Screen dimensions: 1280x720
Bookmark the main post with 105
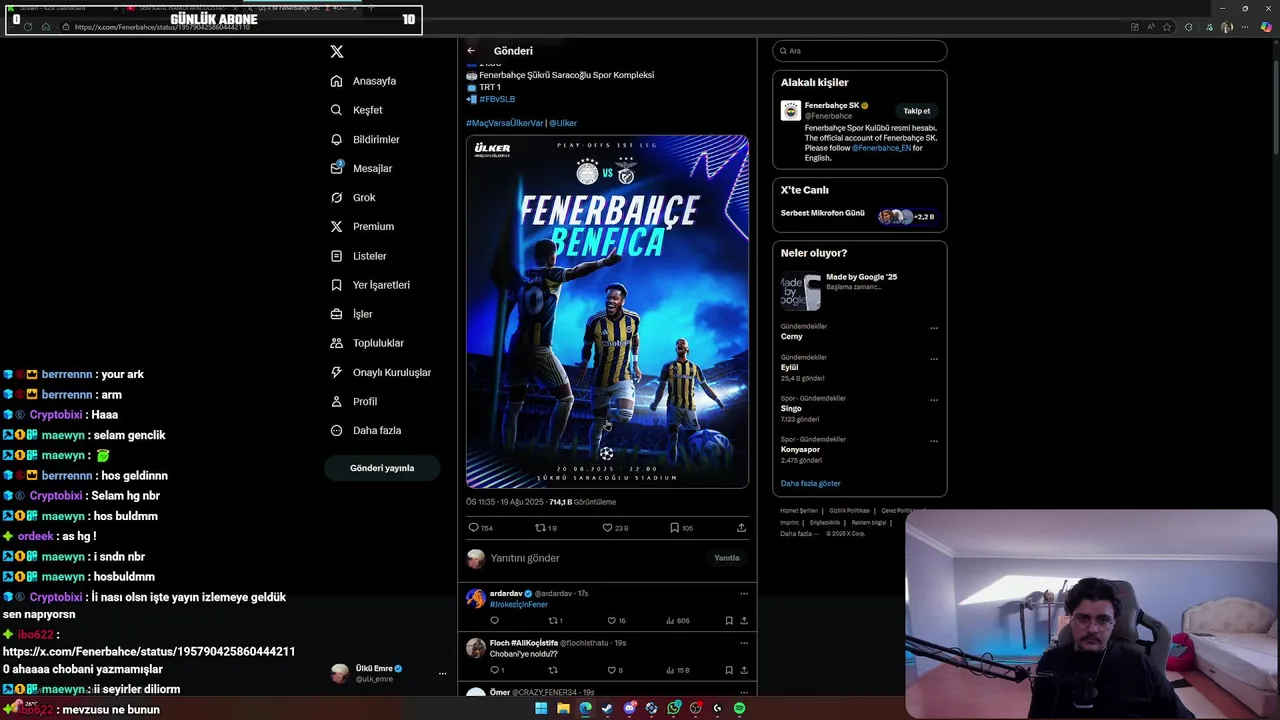tap(681, 528)
